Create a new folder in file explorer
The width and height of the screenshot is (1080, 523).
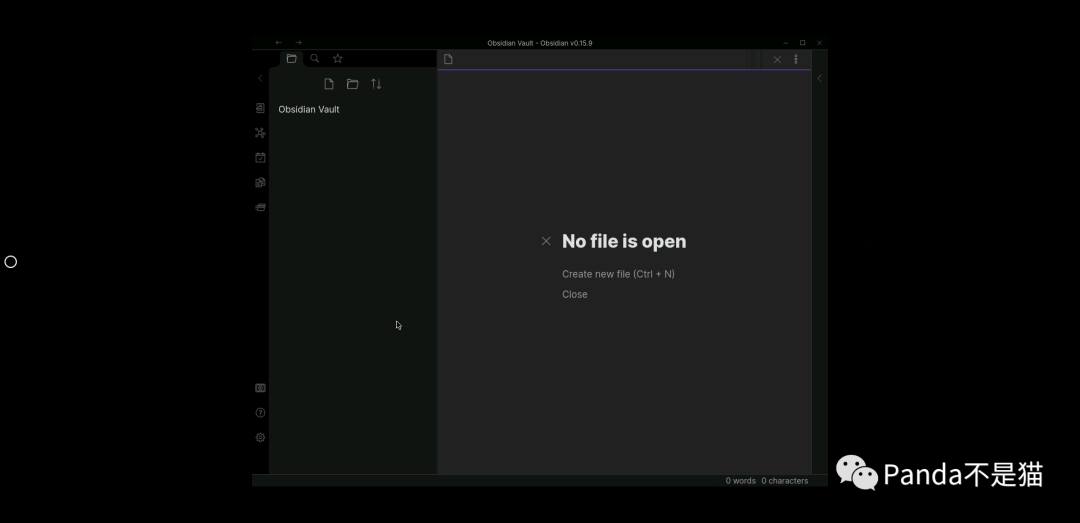353,84
